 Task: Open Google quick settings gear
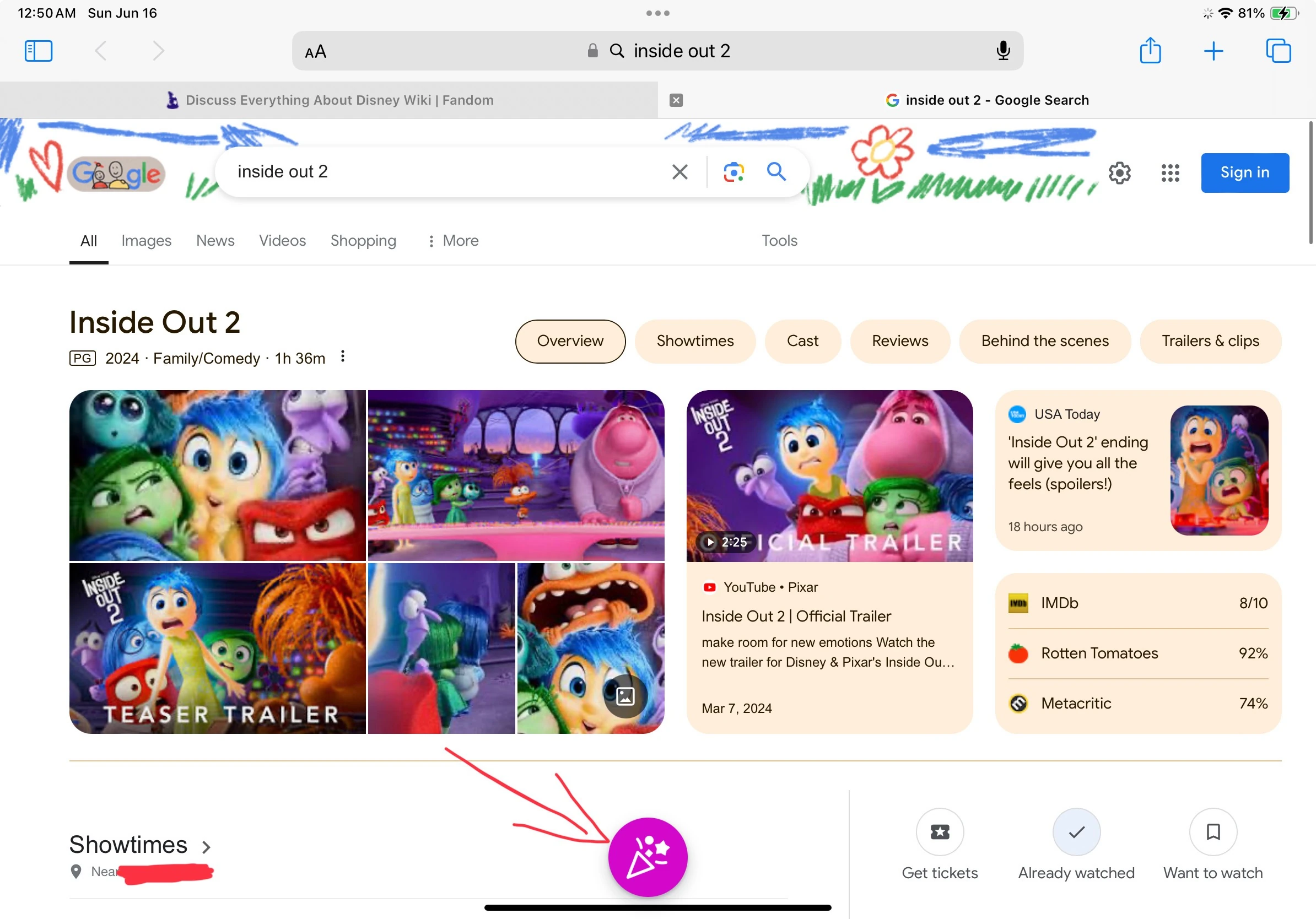pyautogui.click(x=1119, y=172)
